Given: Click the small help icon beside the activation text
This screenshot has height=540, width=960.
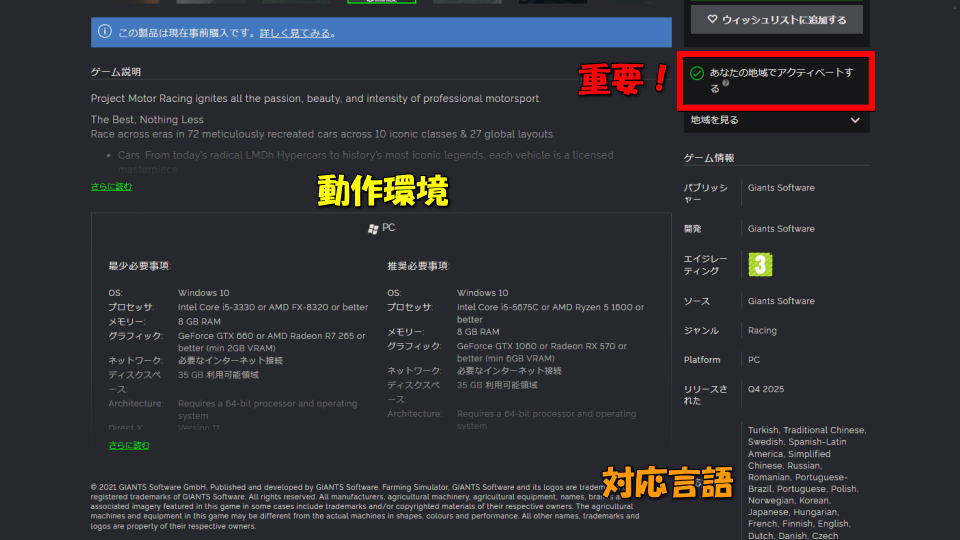Looking at the screenshot, I should tap(726, 83).
